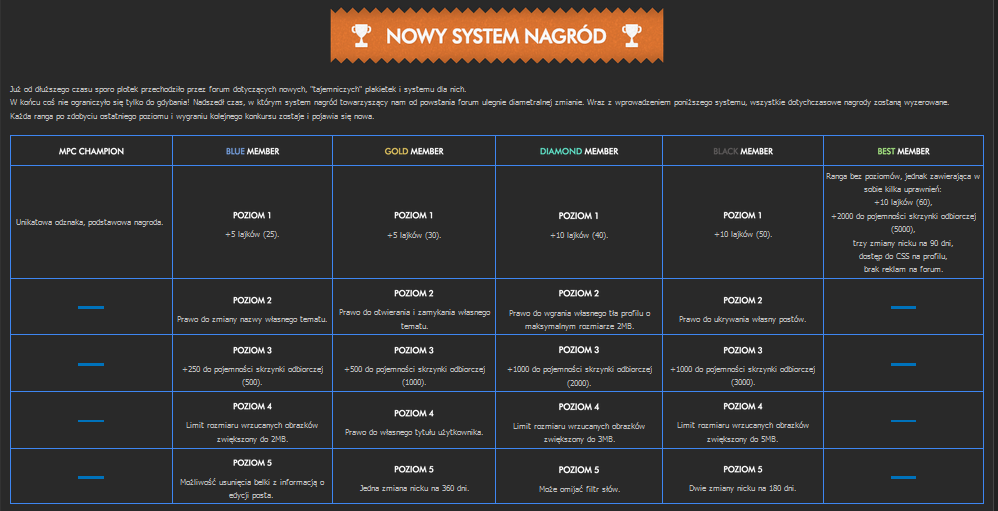This screenshot has height=511, width=998.
Task: Click "POZIOM 5" heading in Diamond Member column
Action: pos(579,470)
